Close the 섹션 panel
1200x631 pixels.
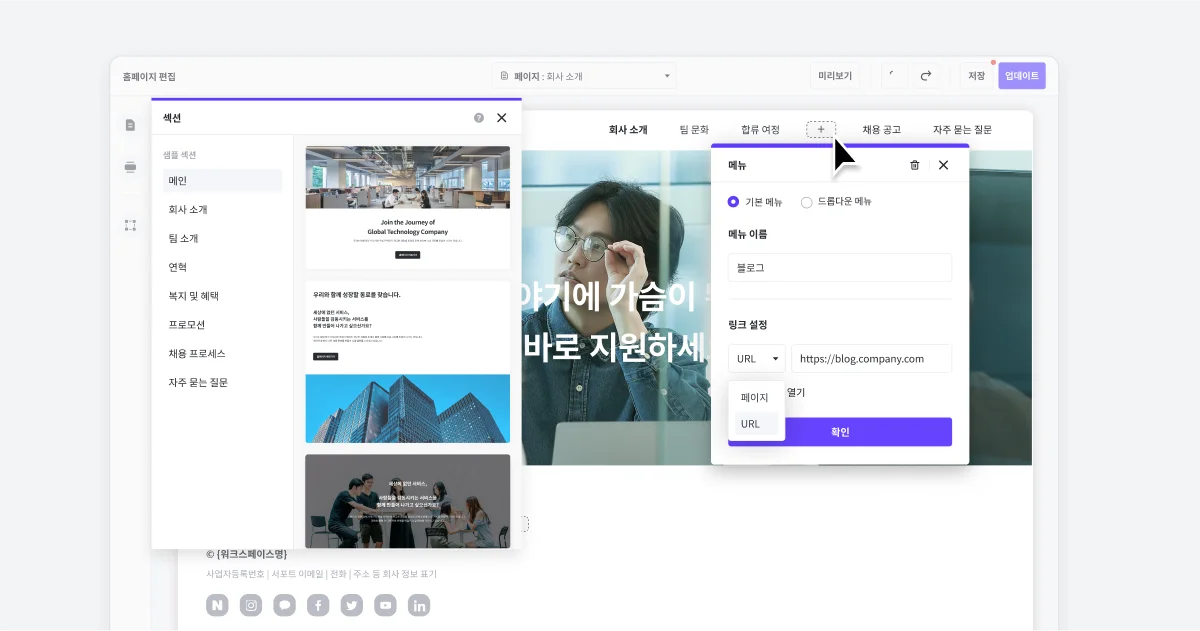[x=502, y=118]
